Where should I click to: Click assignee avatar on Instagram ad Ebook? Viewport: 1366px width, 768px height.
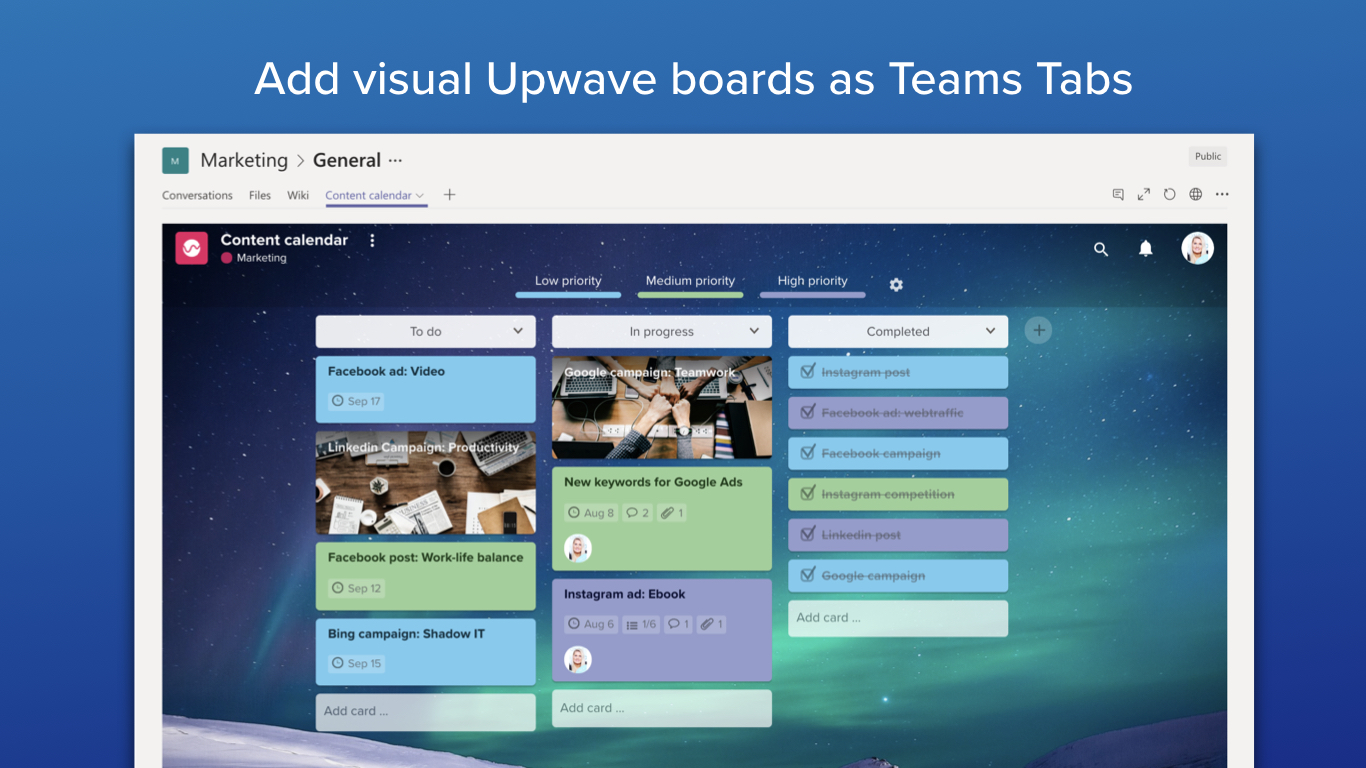(x=578, y=660)
